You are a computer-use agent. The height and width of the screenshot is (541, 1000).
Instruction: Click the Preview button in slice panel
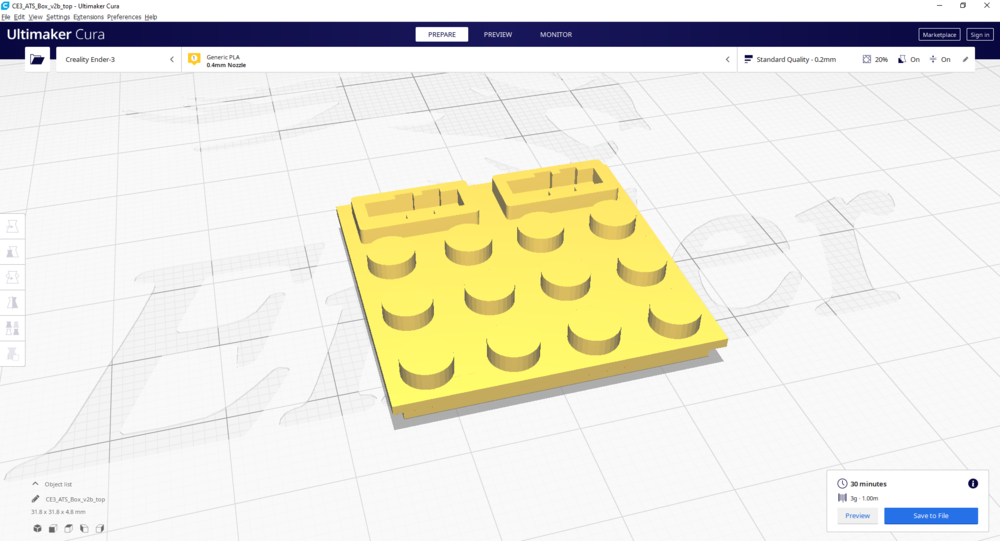point(857,515)
